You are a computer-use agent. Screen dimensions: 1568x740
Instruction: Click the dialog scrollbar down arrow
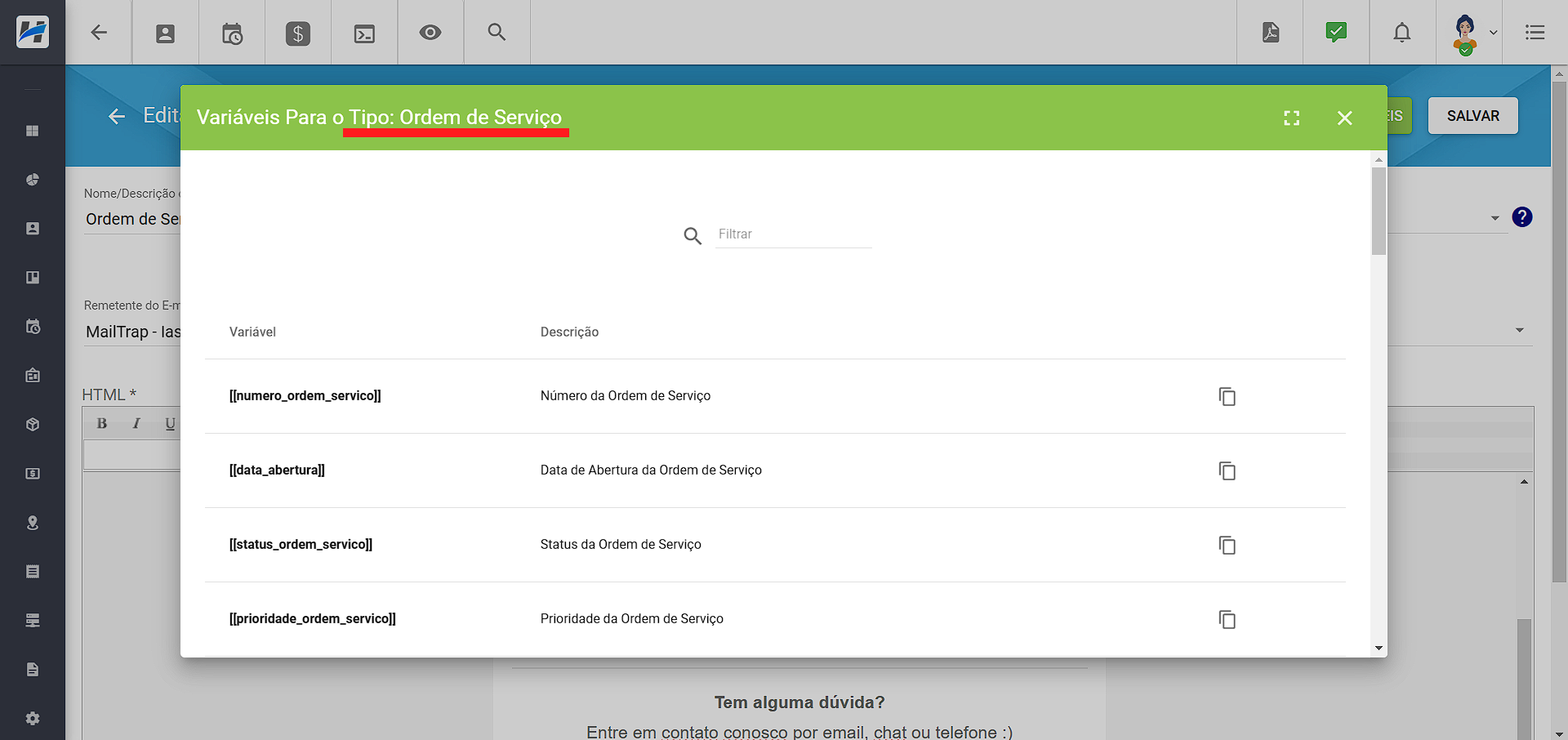(1379, 649)
